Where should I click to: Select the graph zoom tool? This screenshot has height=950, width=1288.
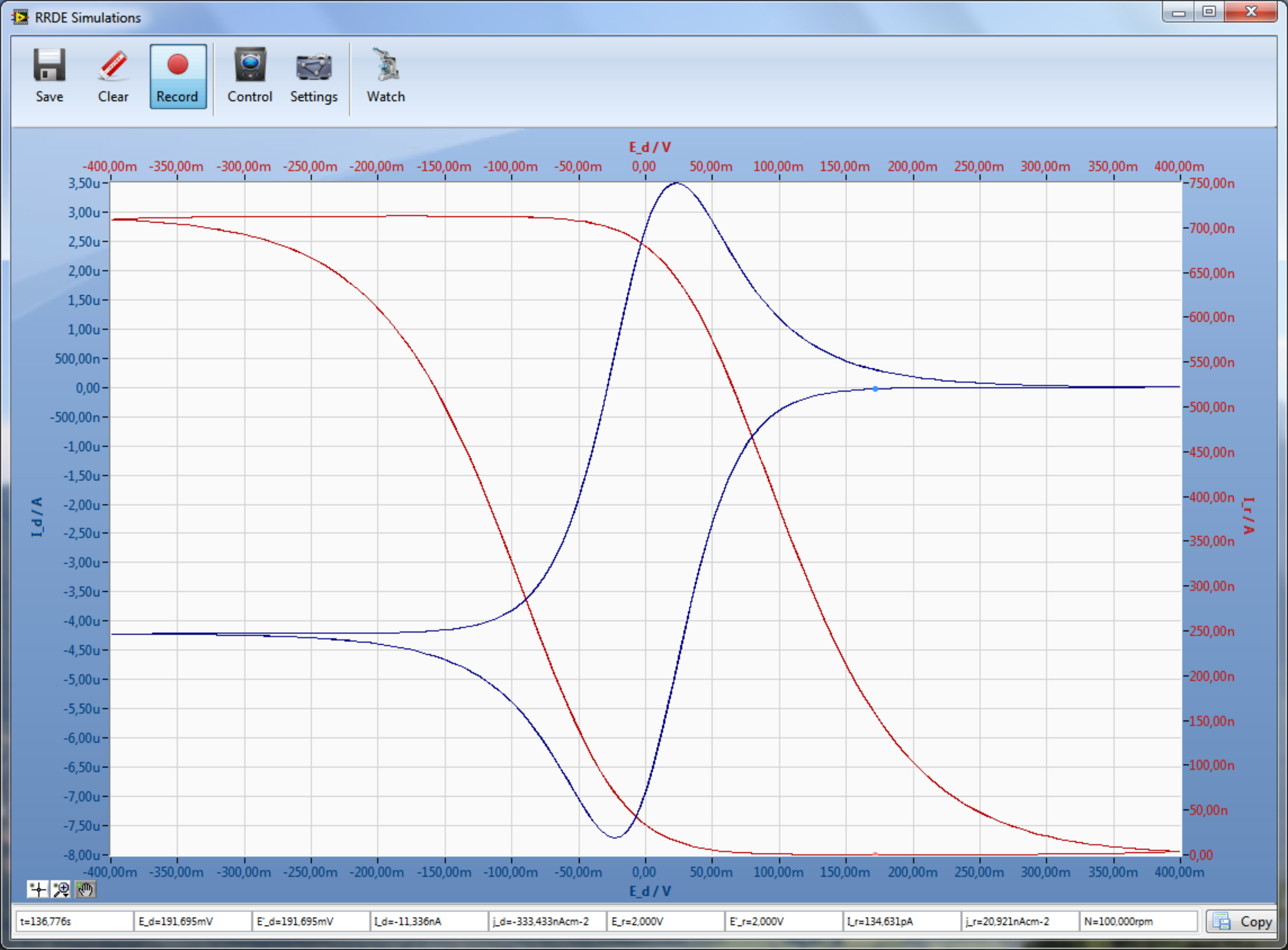tap(62, 889)
